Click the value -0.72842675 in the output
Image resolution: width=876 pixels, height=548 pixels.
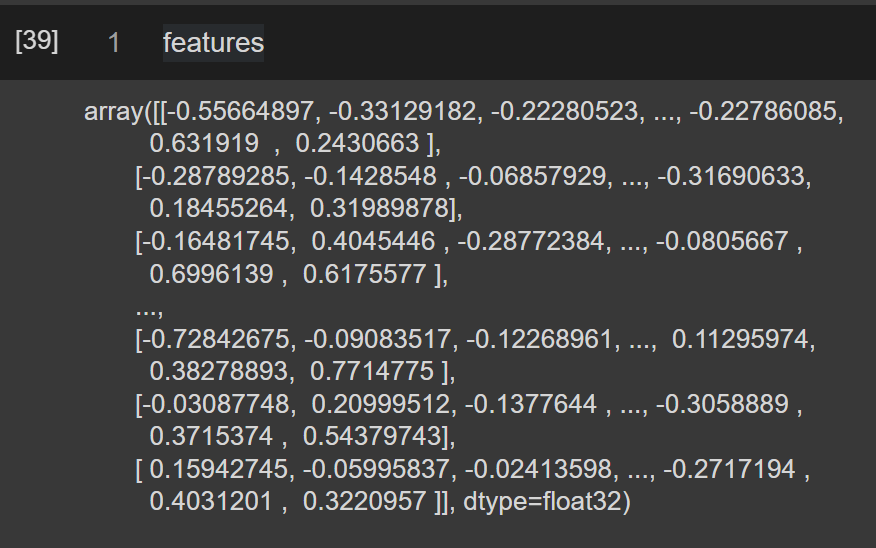[x=216, y=339]
